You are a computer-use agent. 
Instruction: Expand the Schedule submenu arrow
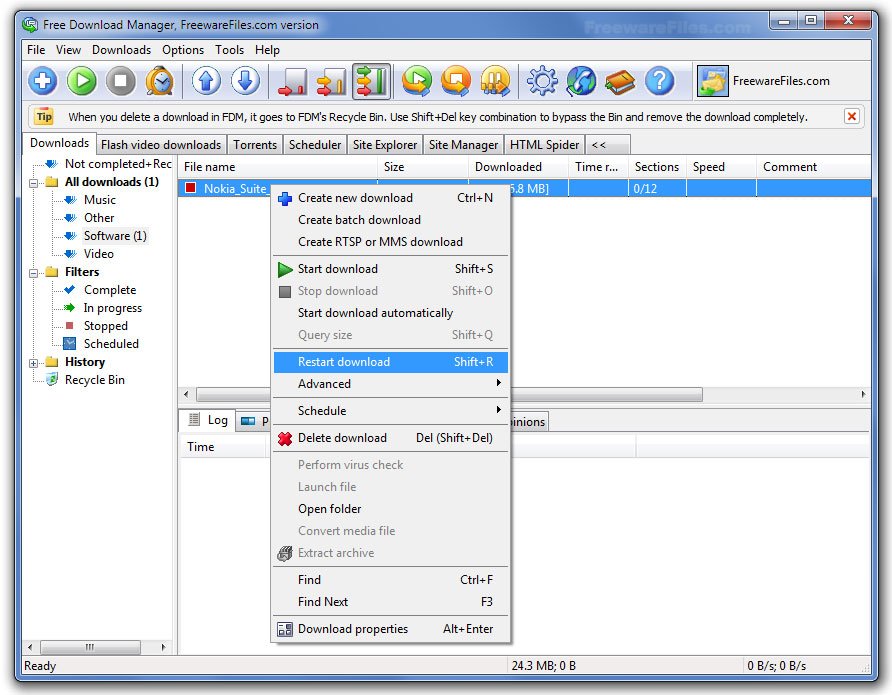coord(498,409)
